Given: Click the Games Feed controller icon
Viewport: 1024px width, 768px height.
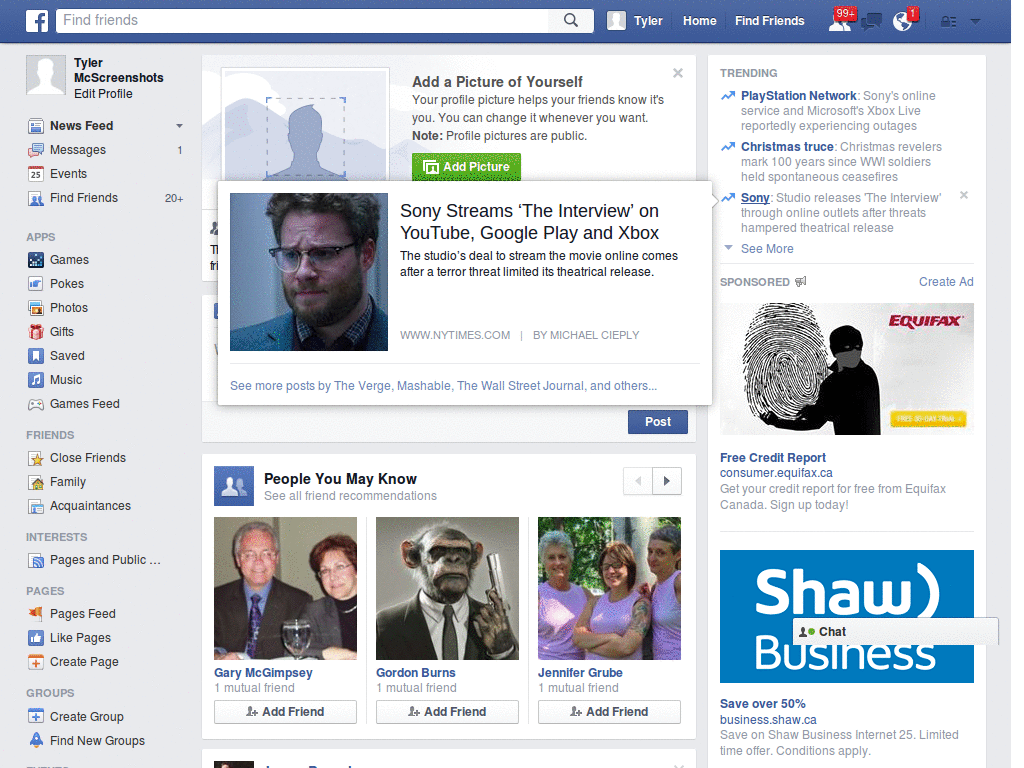Looking at the screenshot, I should [x=35, y=404].
